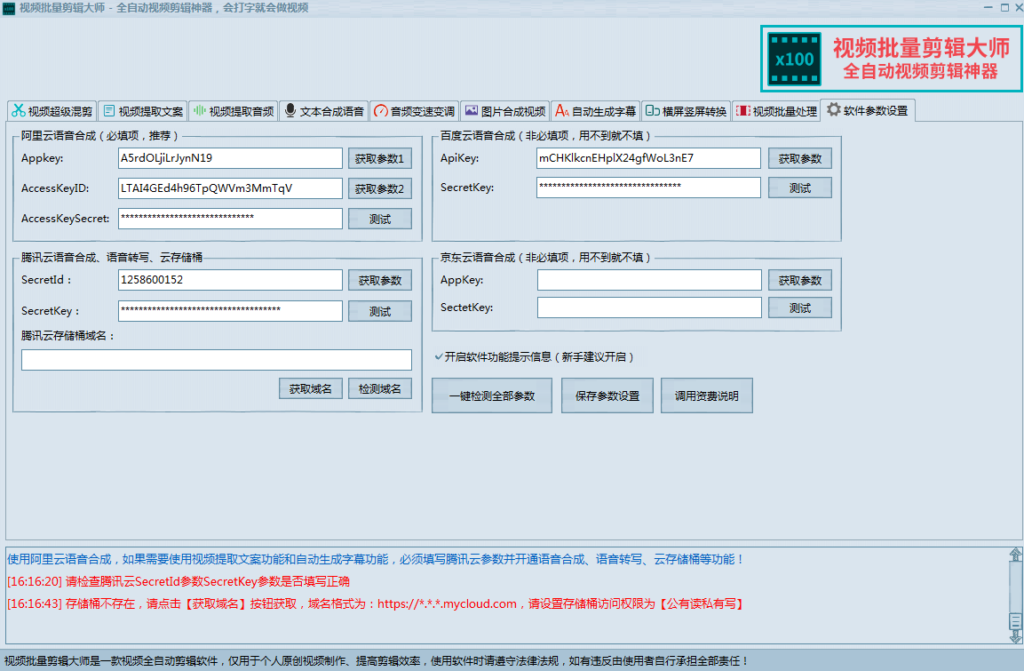Click the document icon on 视频提取文案 tab
Image resolution: width=1024 pixels, height=671 pixels.
click(110, 111)
